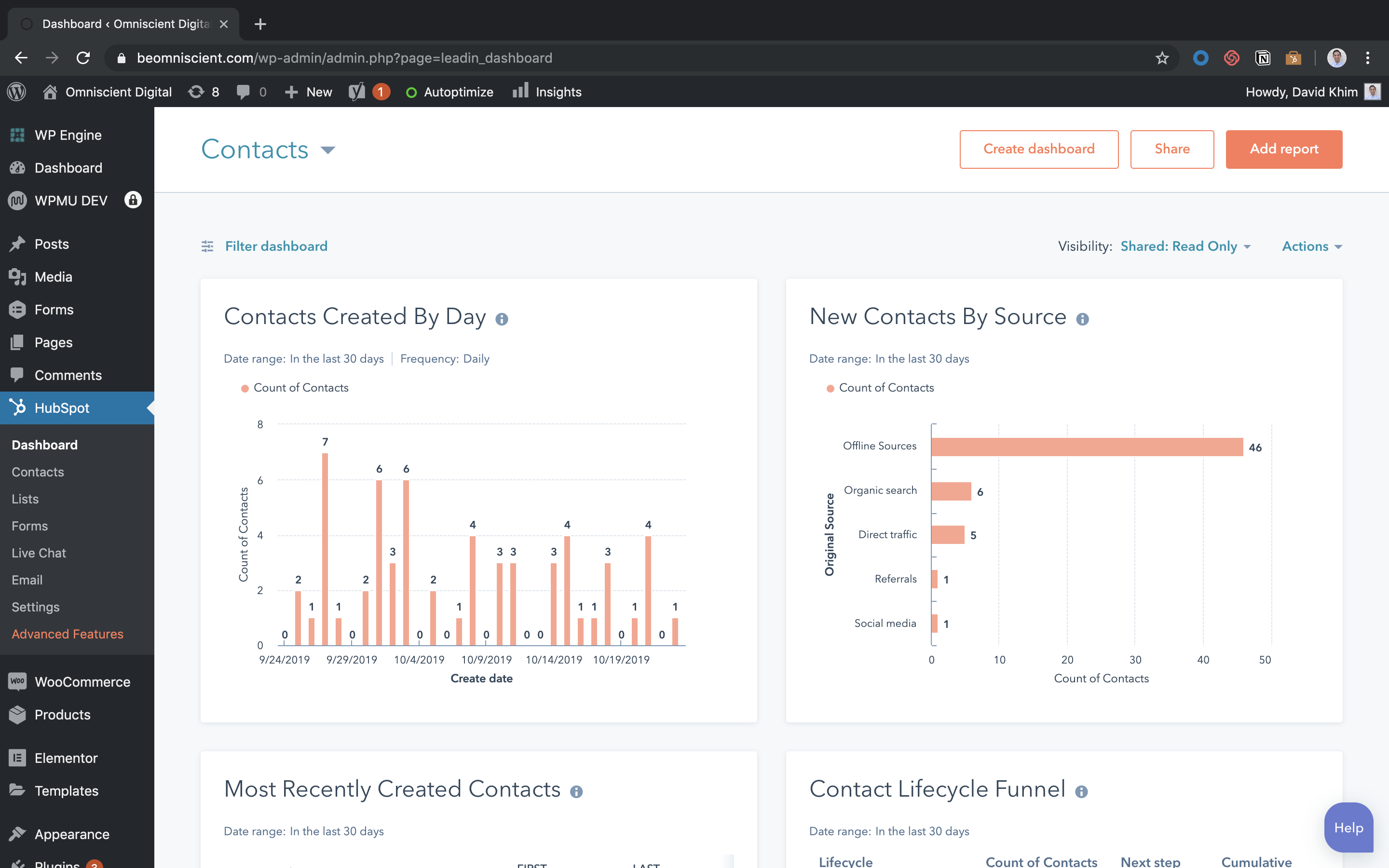The width and height of the screenshot is (1389, 868).
Task: Click the info icon beside Contact Lifecycle Funnel
Action: 1081,792
